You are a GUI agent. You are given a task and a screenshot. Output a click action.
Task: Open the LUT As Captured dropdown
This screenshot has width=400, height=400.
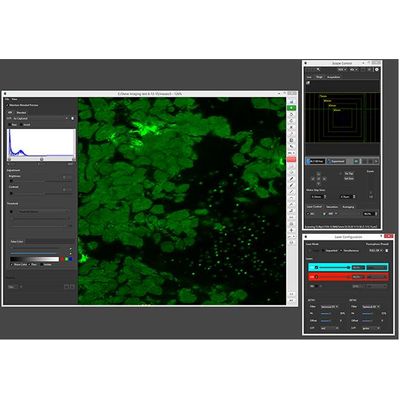pos(40,118)
